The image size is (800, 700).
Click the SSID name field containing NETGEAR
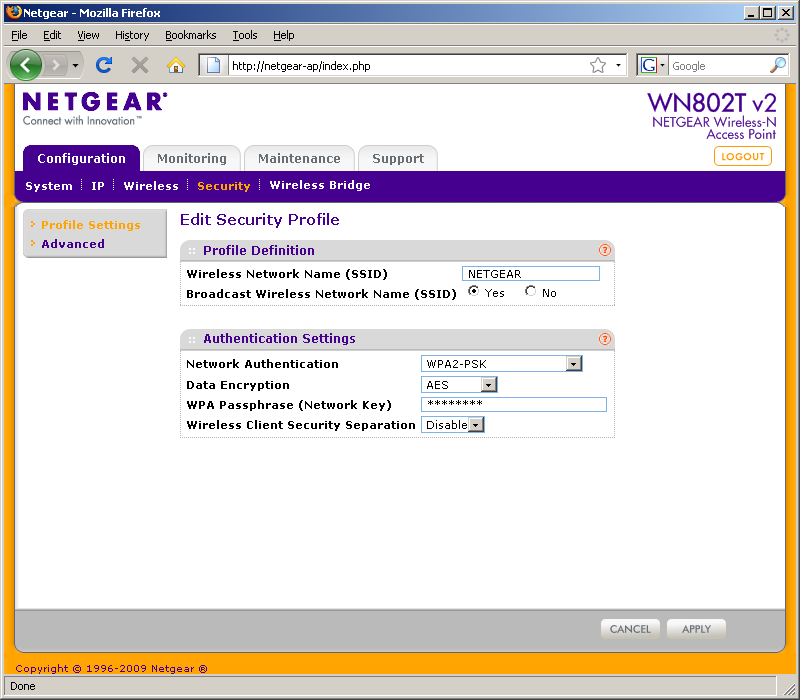(x=531, y=273)
